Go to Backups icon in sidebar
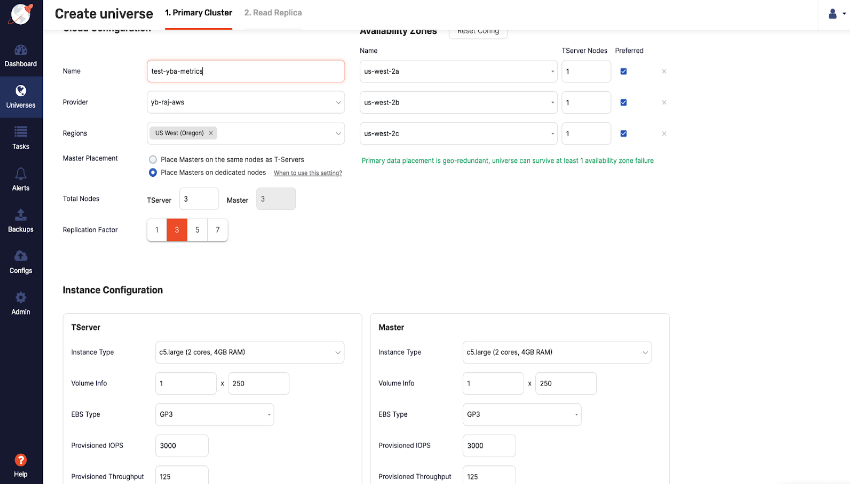 click(21, 215)
